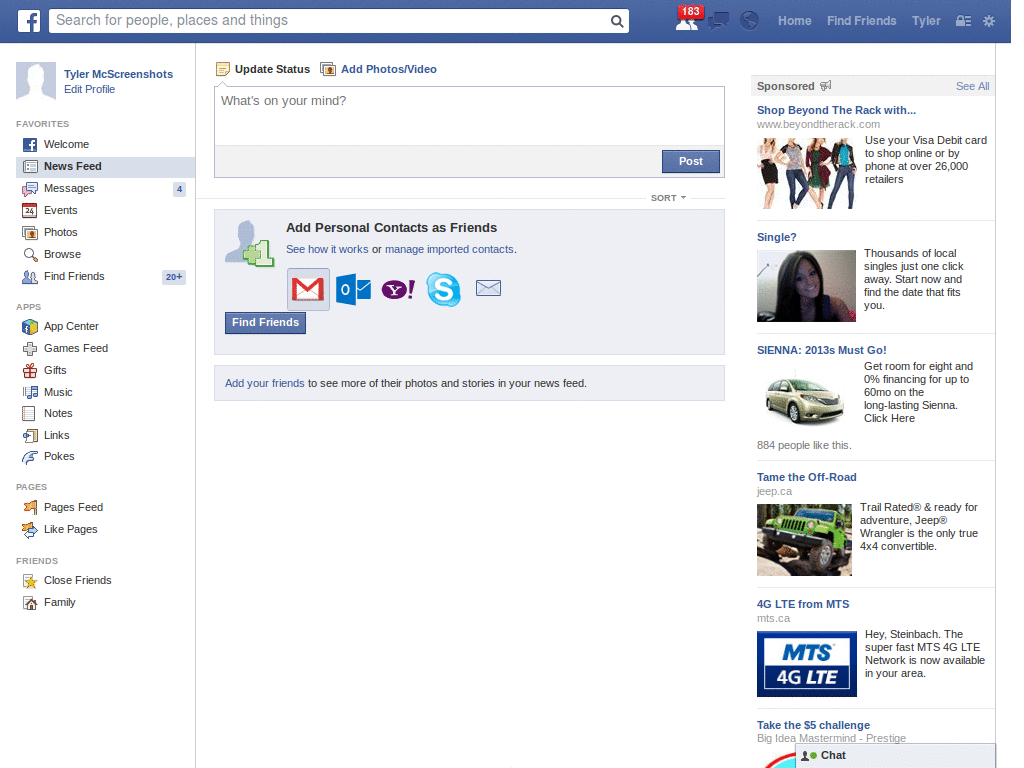Select the Add Photos/Video tab
Image resolution: width=1024 pixels, height=768 pixels.
(379, 69)
